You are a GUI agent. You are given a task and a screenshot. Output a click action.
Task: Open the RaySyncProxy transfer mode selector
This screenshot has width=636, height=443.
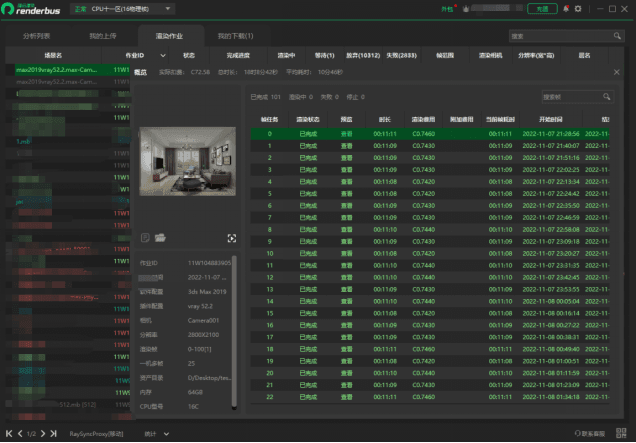tap(97, 434)
